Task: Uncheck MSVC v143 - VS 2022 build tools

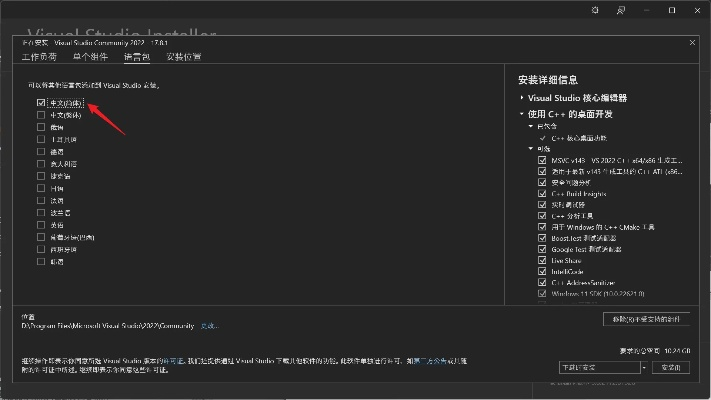Action: click(542, 160)
